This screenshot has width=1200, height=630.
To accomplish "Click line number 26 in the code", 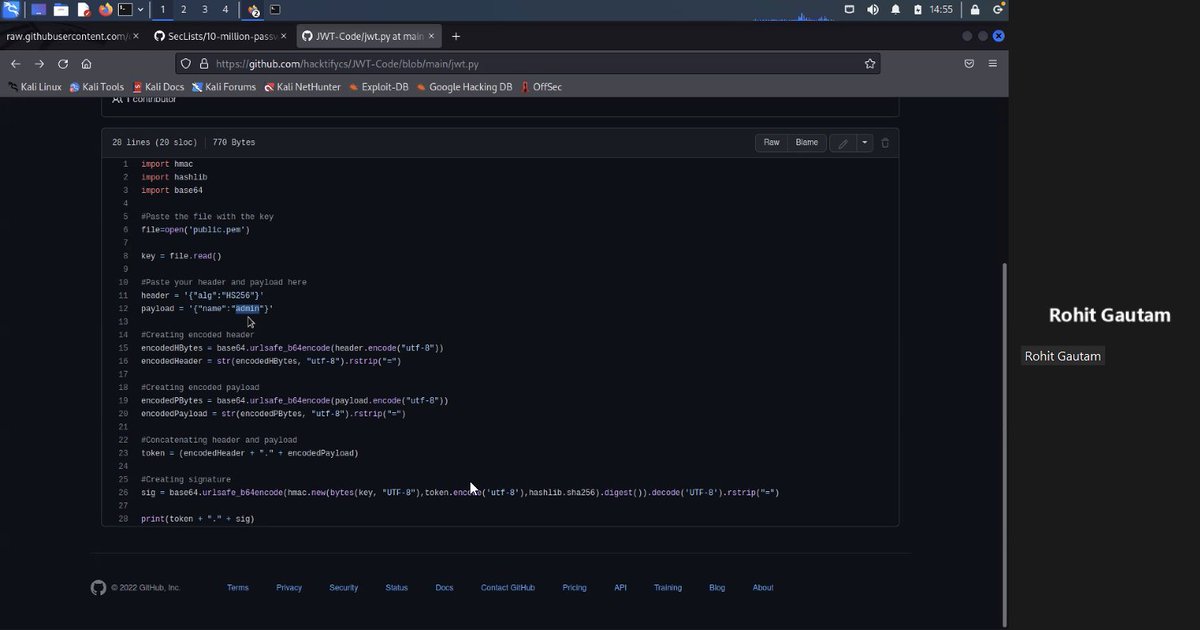I will (x=123, y=493).
